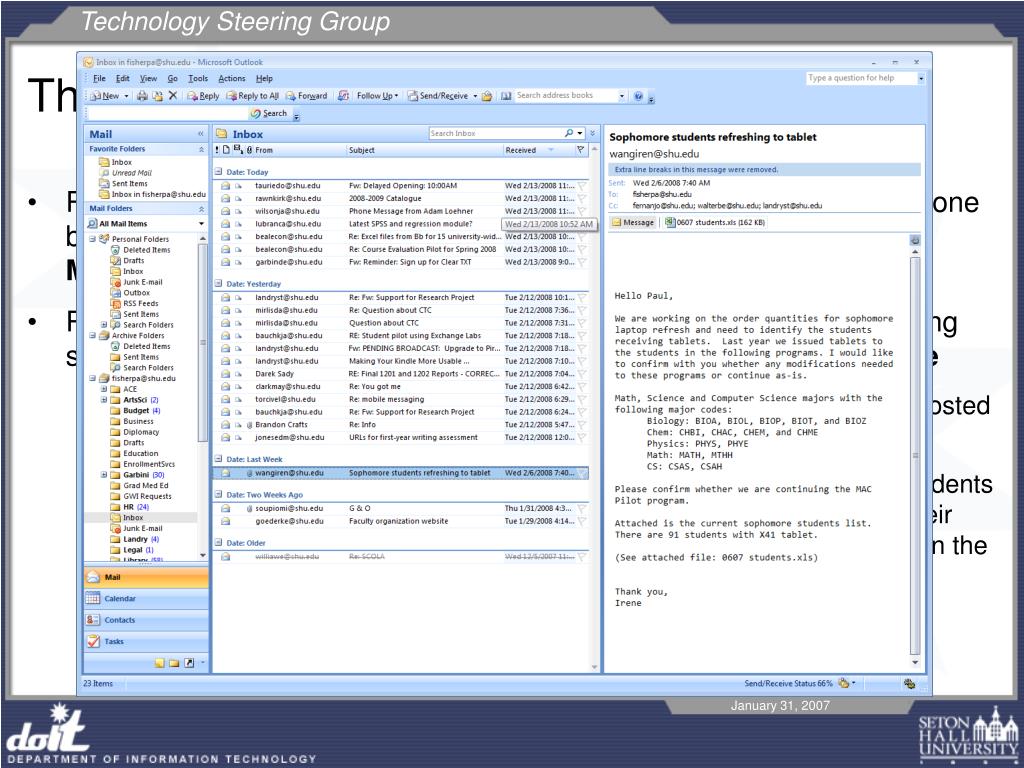Click the message list vertical scrollbar
The height and width of the screenshot is (768, 1024).
tap(594, 408)
